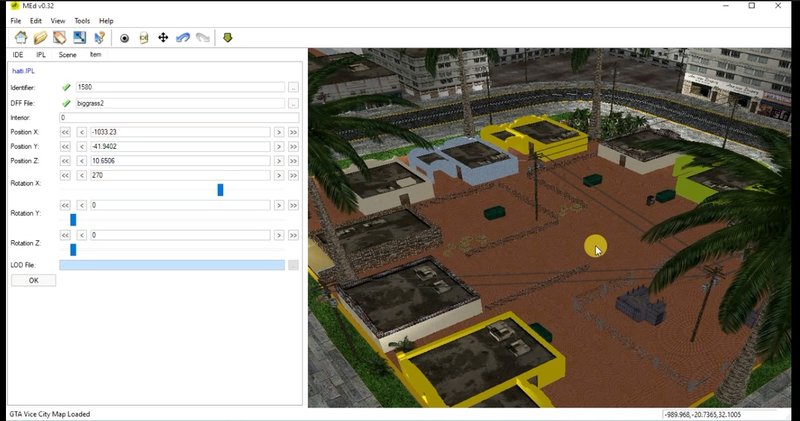Decrease Position Y by large step
This screenshot has height=421, width=800.
tap(65, 146)
